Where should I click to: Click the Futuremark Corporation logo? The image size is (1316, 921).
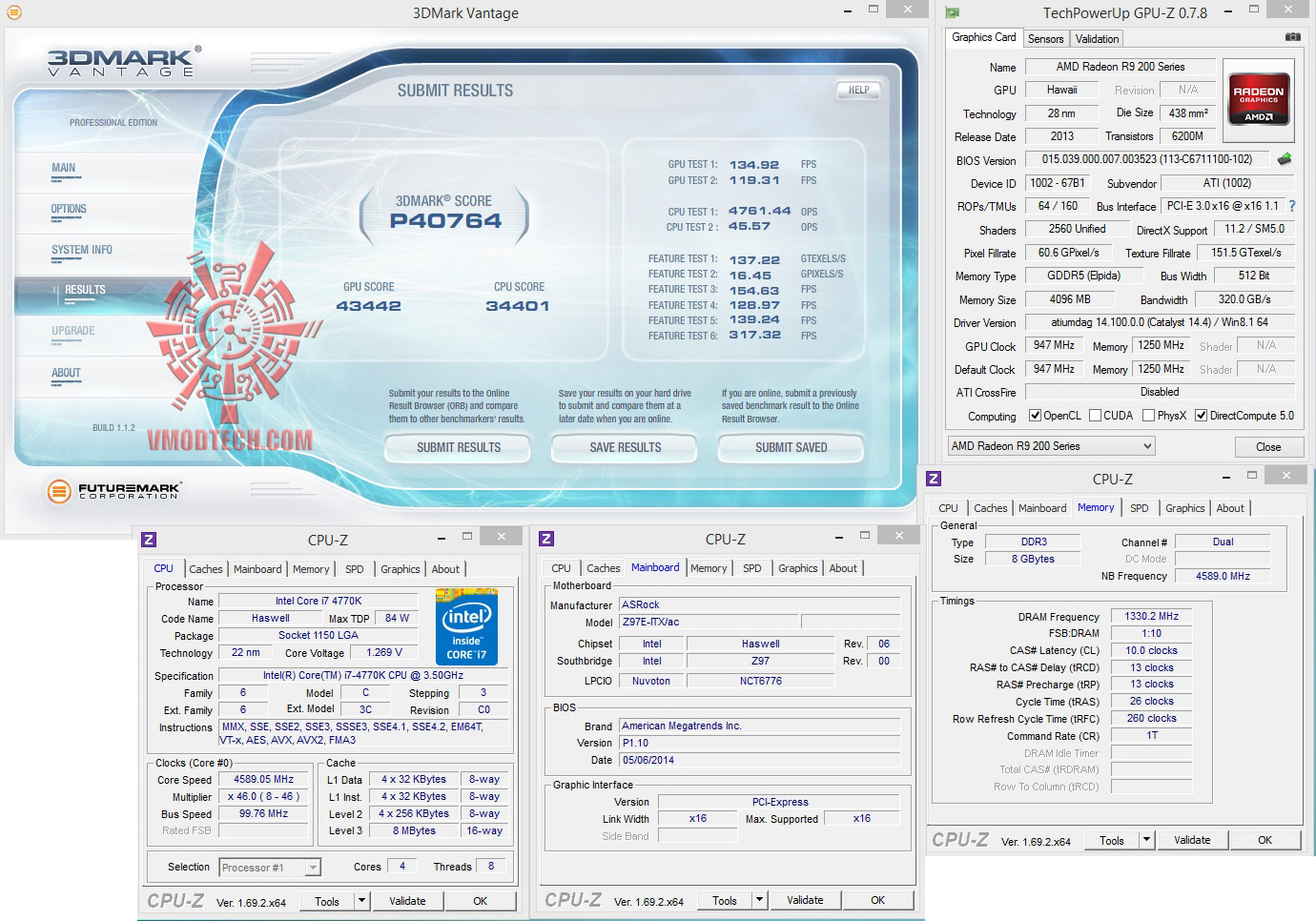(114, 491)
